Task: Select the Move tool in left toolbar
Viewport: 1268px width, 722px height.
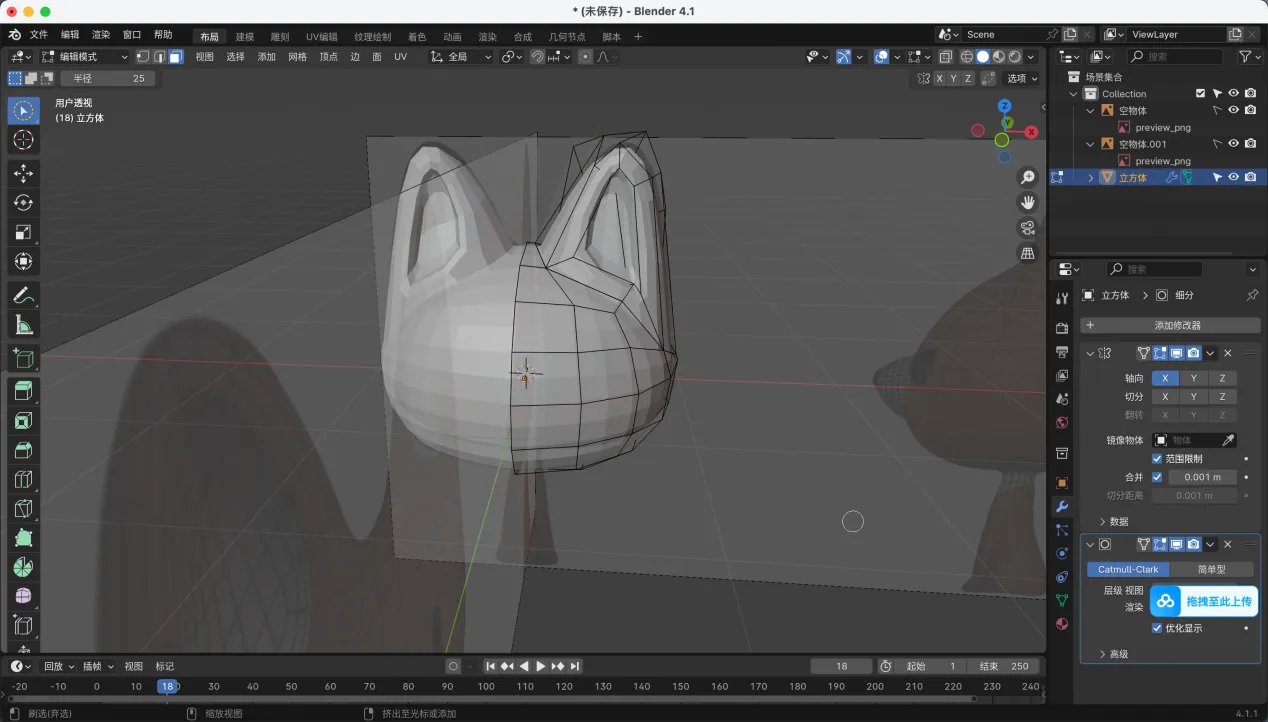Action: click(x=24, y=173)
